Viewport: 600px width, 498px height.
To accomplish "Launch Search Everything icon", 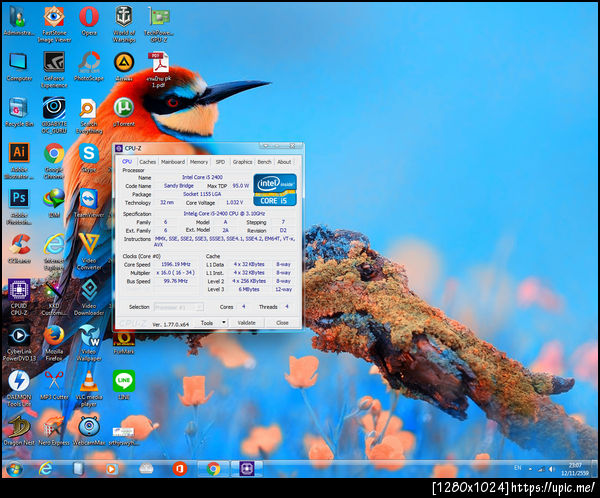I will click(x=89, y=115).
